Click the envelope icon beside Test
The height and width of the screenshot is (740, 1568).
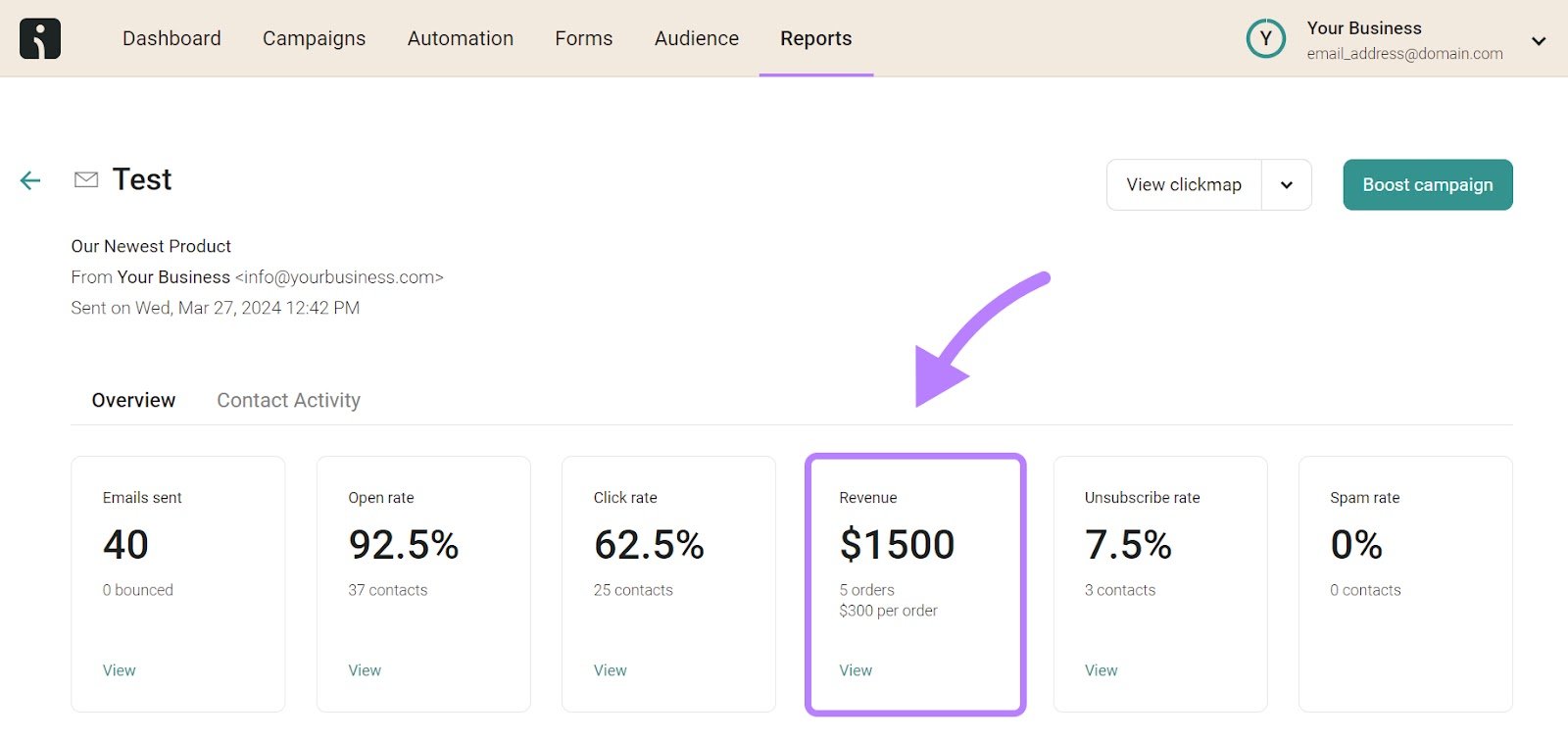click(86, 179)
